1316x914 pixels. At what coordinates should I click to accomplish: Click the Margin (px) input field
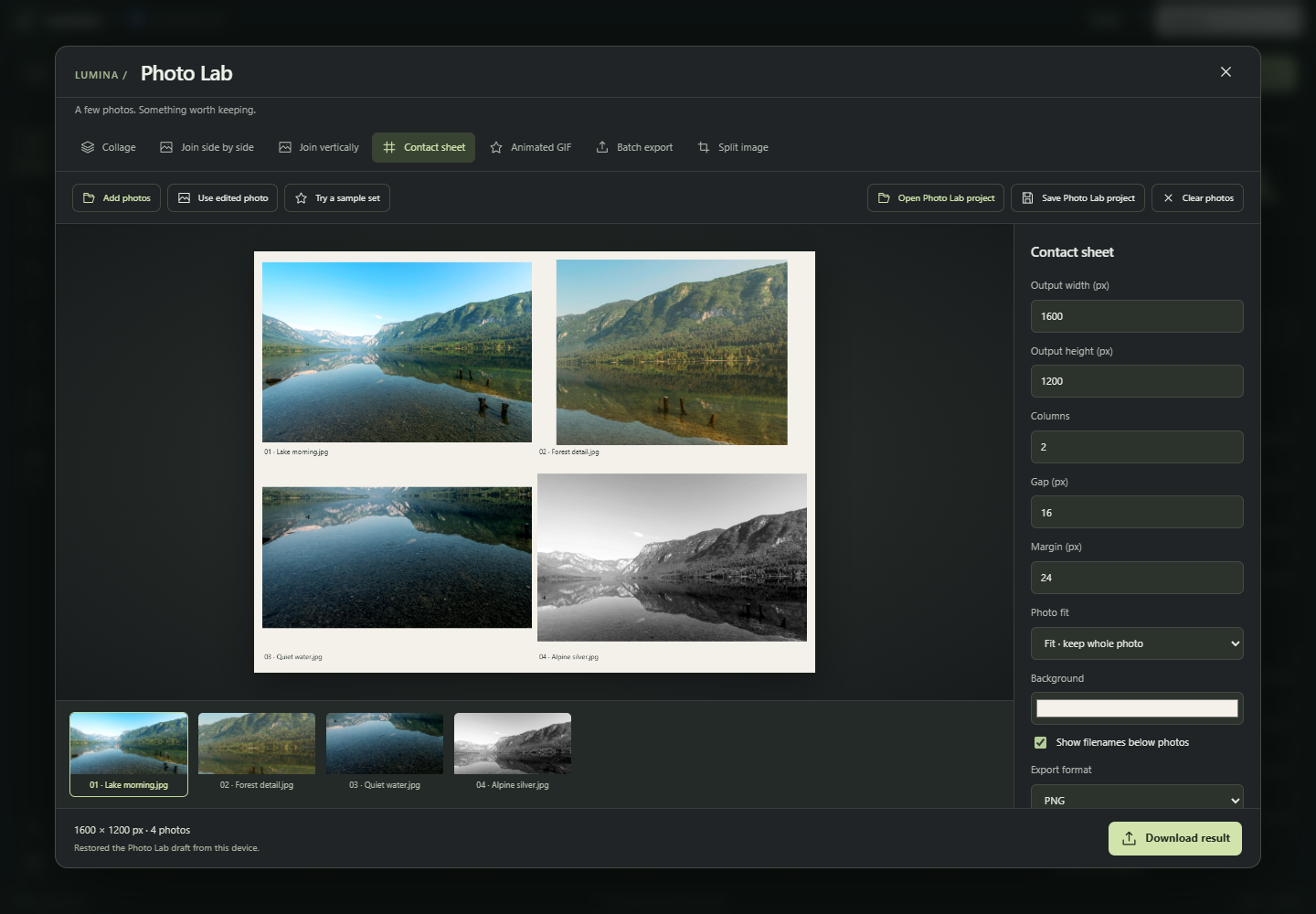click(1137, 578)
